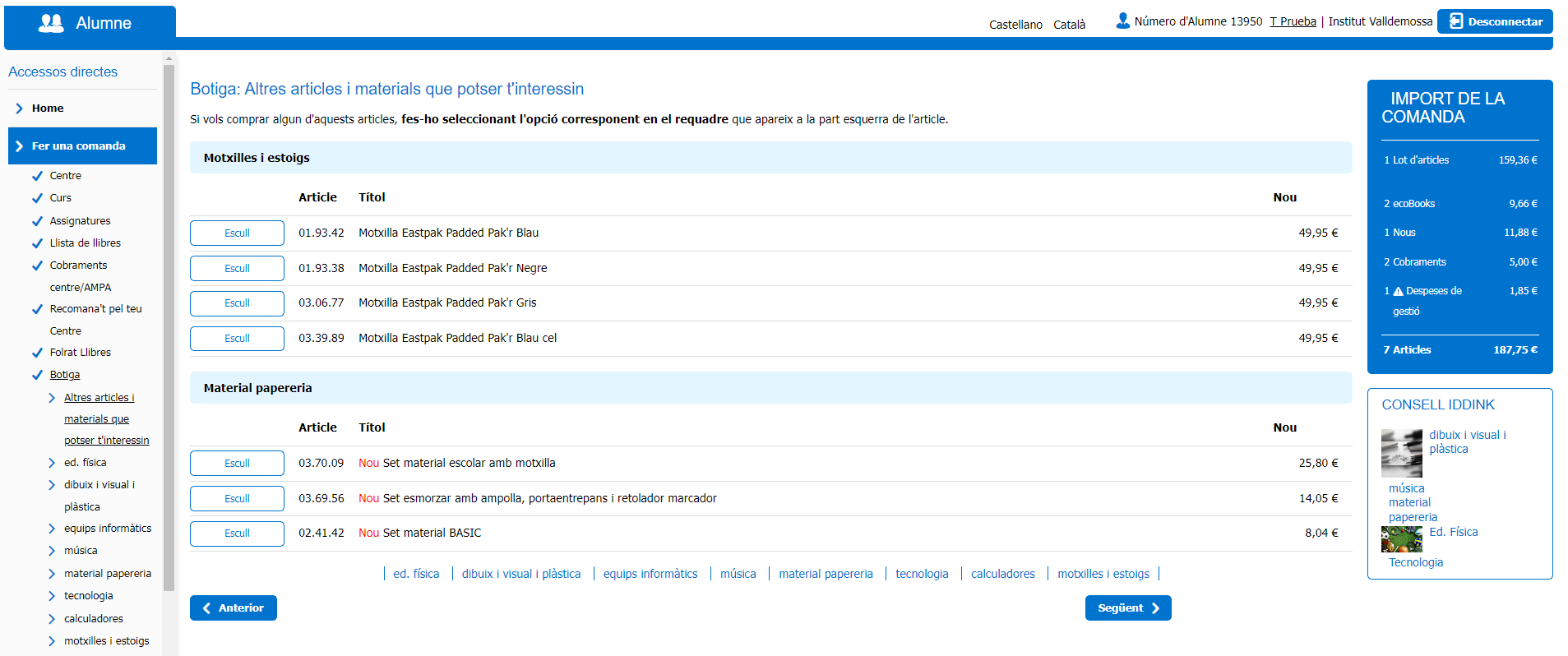Expand the ed. física sidebar chevron
This screenshot has height=656, width=1568.
pyautogui.click(x=52, y=463)
